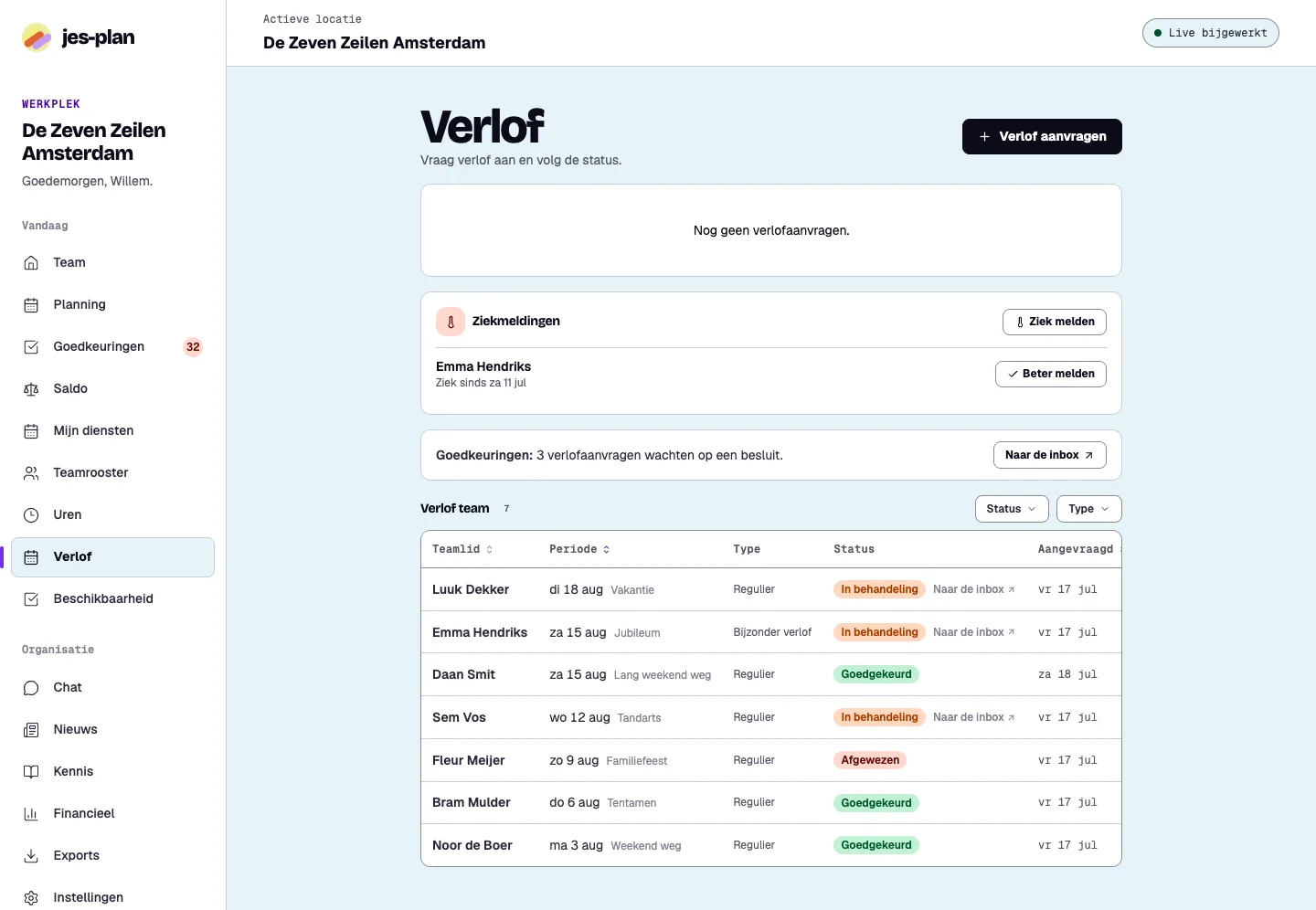Click the 'di 18 aug' period cell
Image resolution: width=1316 pixels, height=910 pixels.
(x=576, y=589)
